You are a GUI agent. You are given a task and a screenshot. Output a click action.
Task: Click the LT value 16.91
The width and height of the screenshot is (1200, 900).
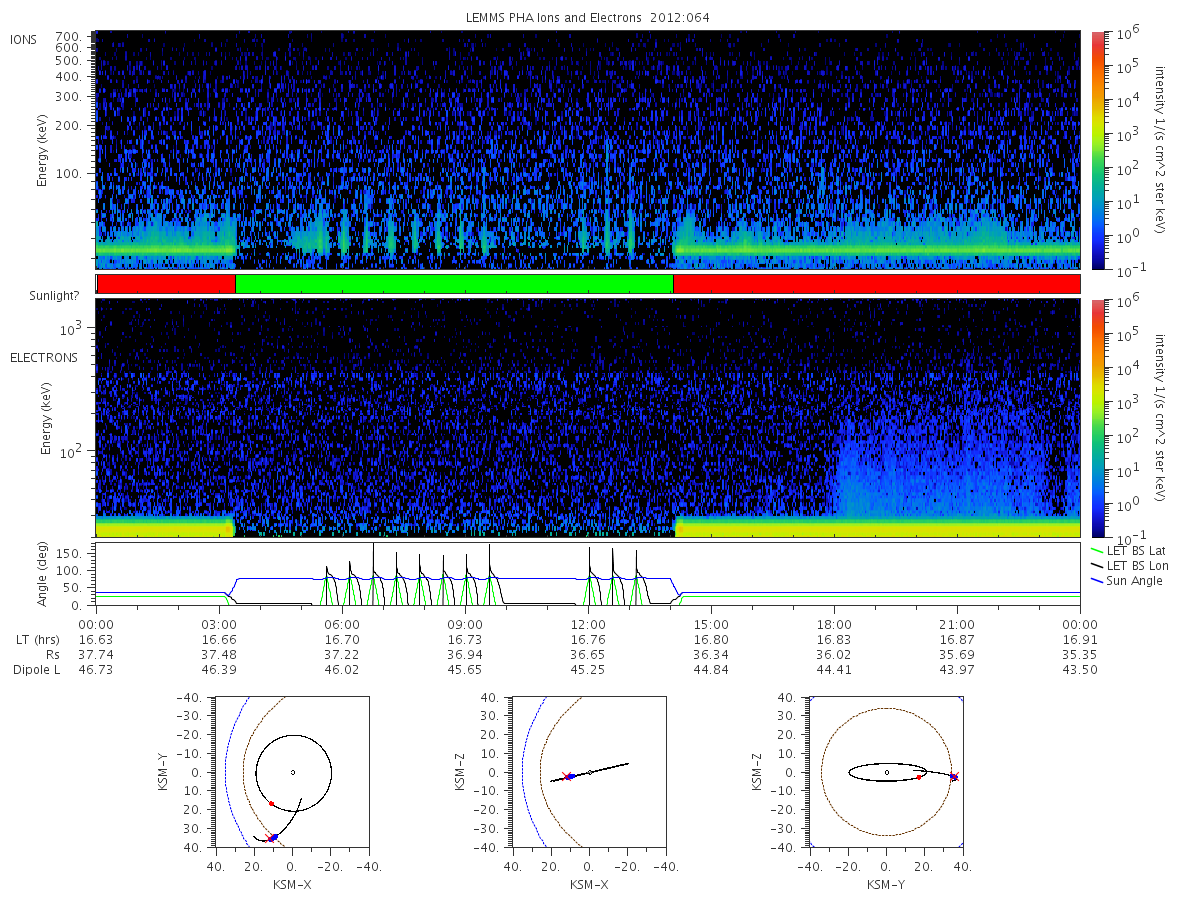pos(1080,638)
